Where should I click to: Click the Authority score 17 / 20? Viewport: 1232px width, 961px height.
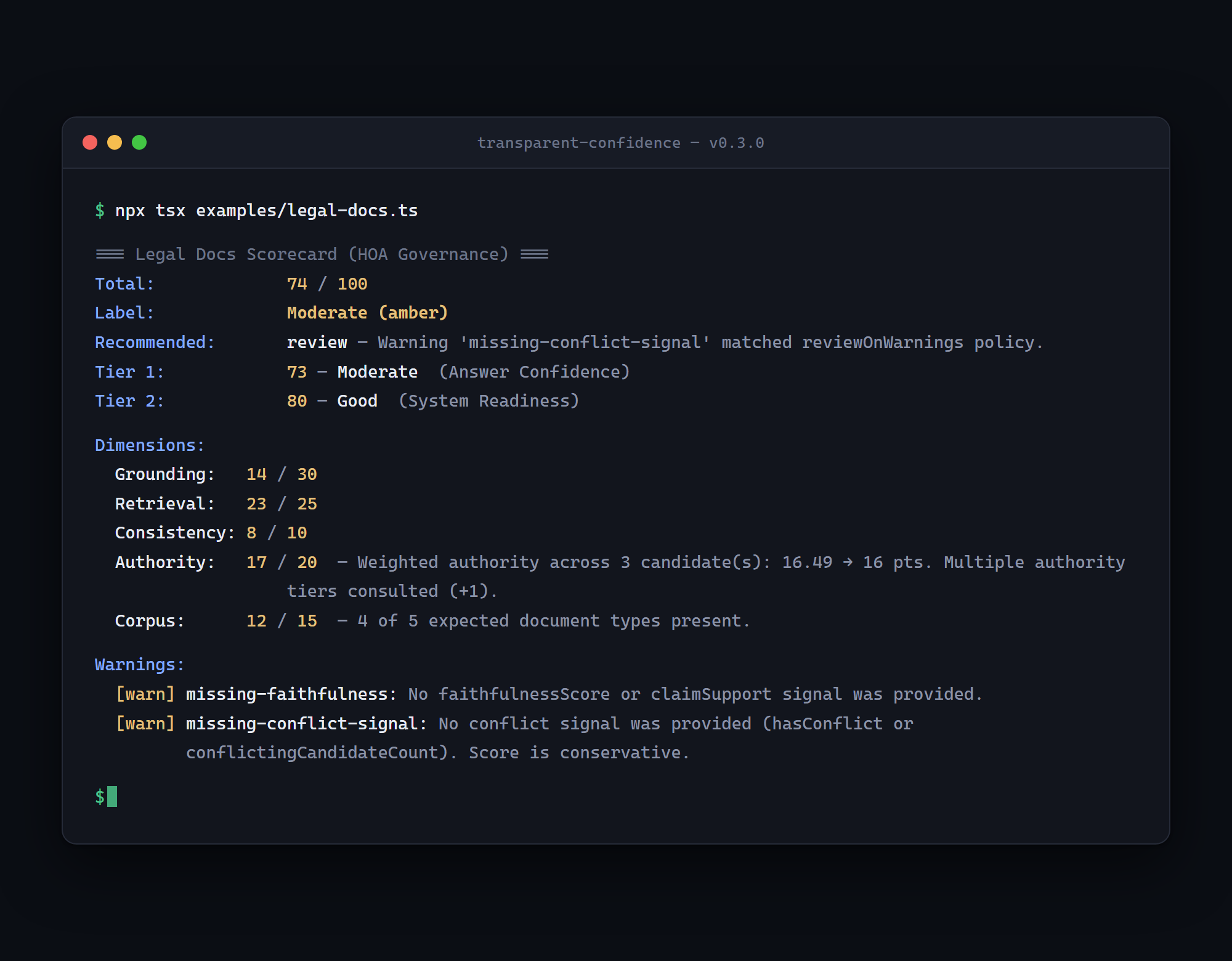coord(282,562)
